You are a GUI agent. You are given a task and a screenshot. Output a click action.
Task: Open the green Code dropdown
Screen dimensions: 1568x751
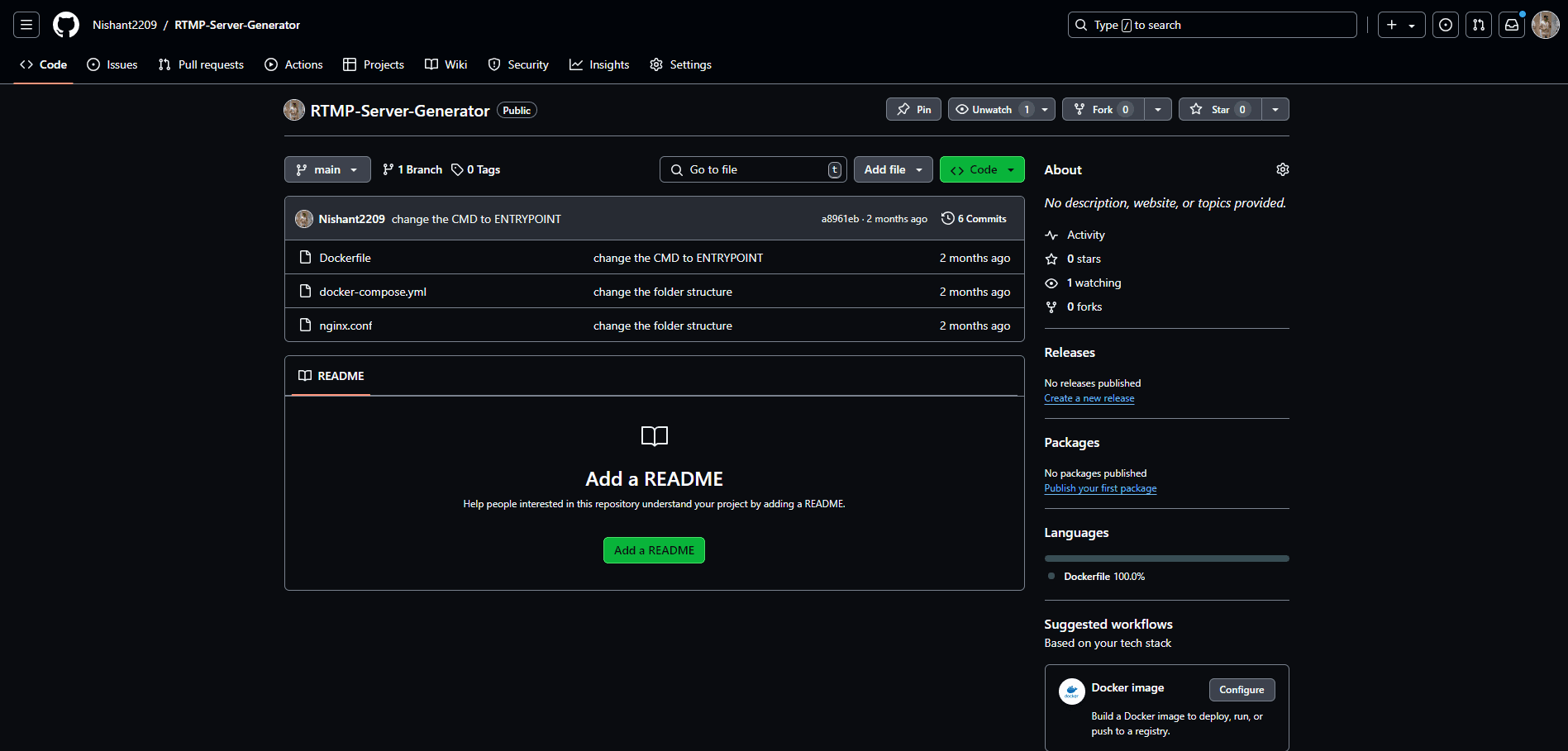pos(982,169)
